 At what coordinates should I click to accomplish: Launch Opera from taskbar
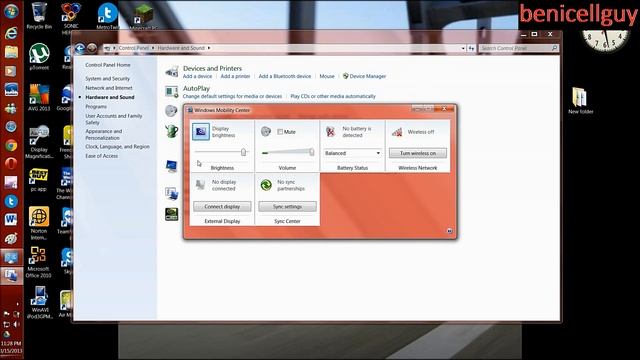(11, 164)
